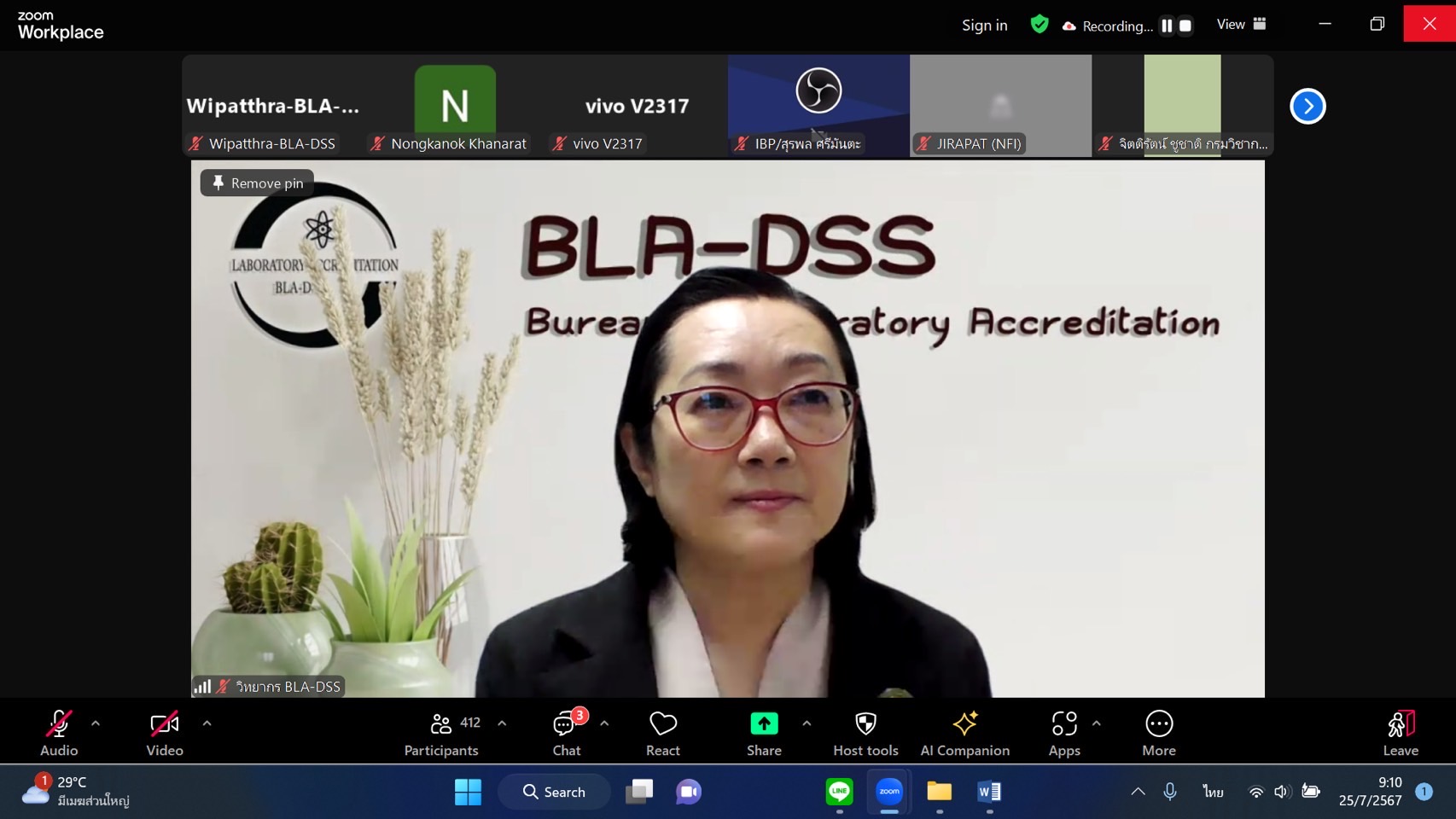Expand audio settings arrow next to Audio
Screen dimensions: 1456x819
coord(96,723)
